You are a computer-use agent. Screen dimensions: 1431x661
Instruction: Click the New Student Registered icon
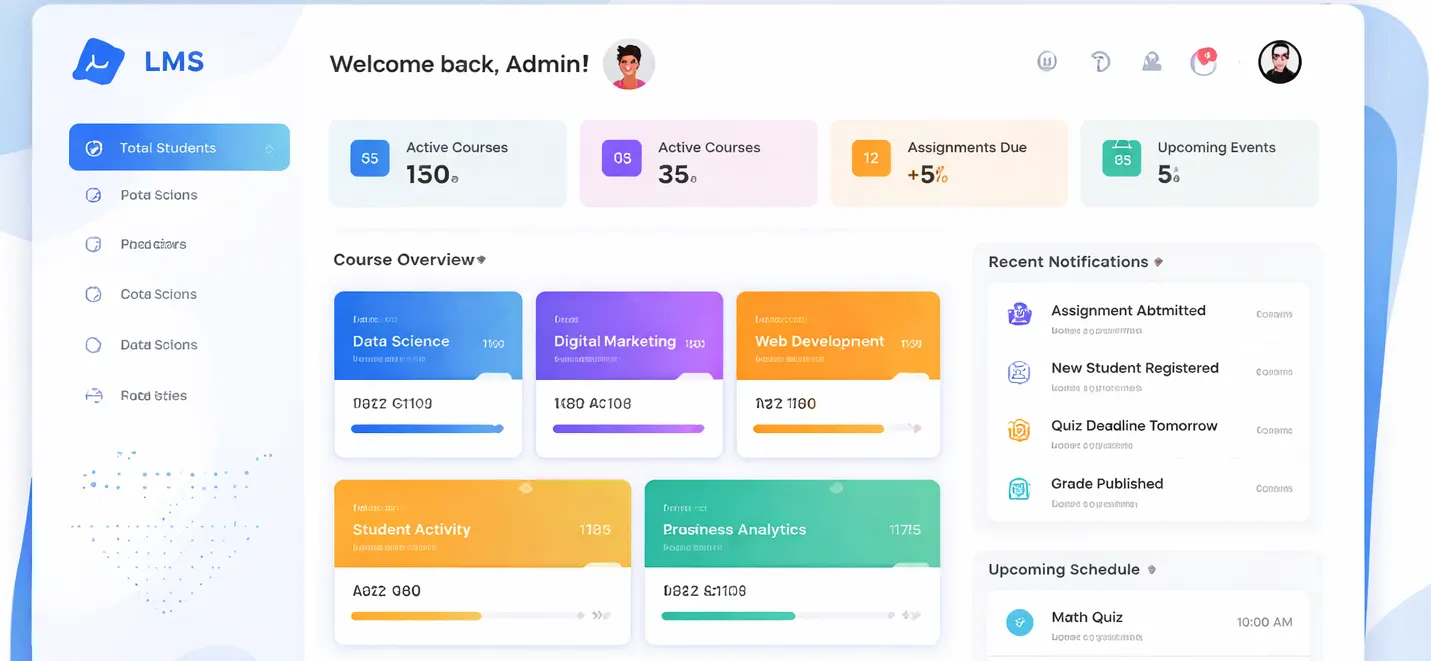click(x=1019, y=373)
